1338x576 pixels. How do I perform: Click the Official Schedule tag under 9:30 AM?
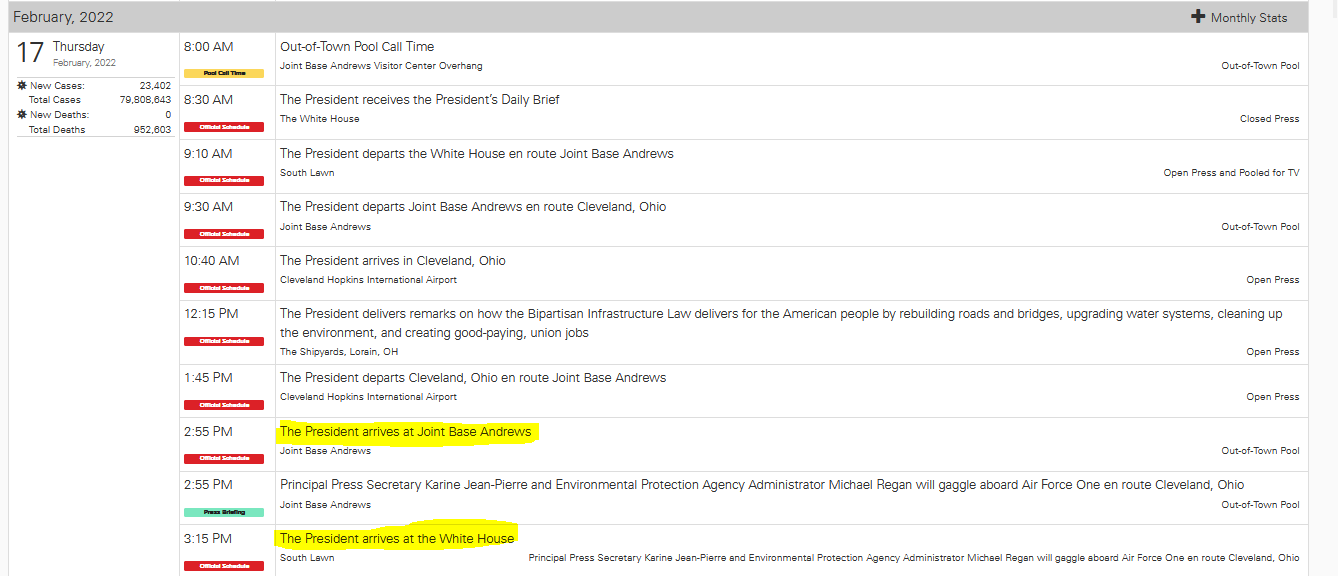click(x=224, y=234)
